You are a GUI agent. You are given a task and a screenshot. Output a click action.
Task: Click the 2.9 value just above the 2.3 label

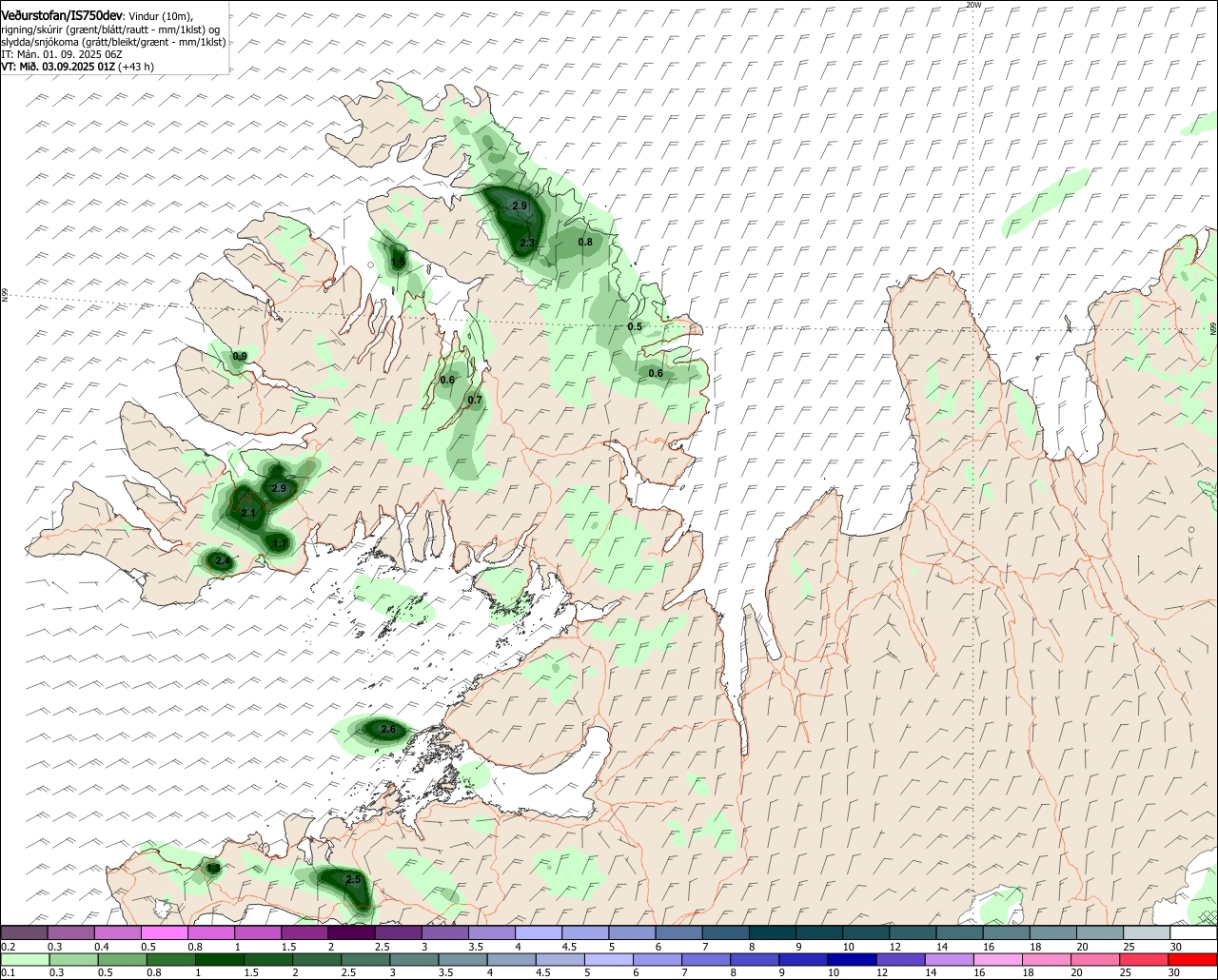(520, 206)
